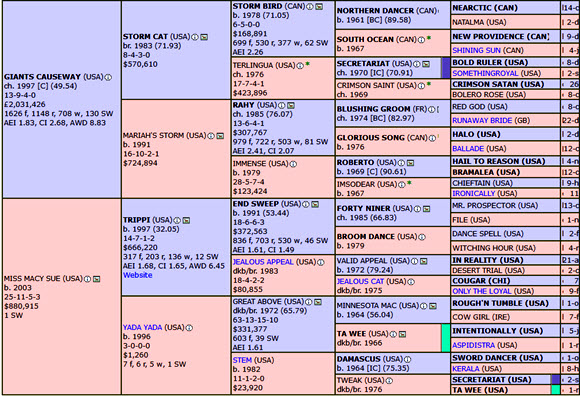Screen dimensions: 580x396
Task: Open the Jealous Appeal link
Action: (x=263, y=262)
